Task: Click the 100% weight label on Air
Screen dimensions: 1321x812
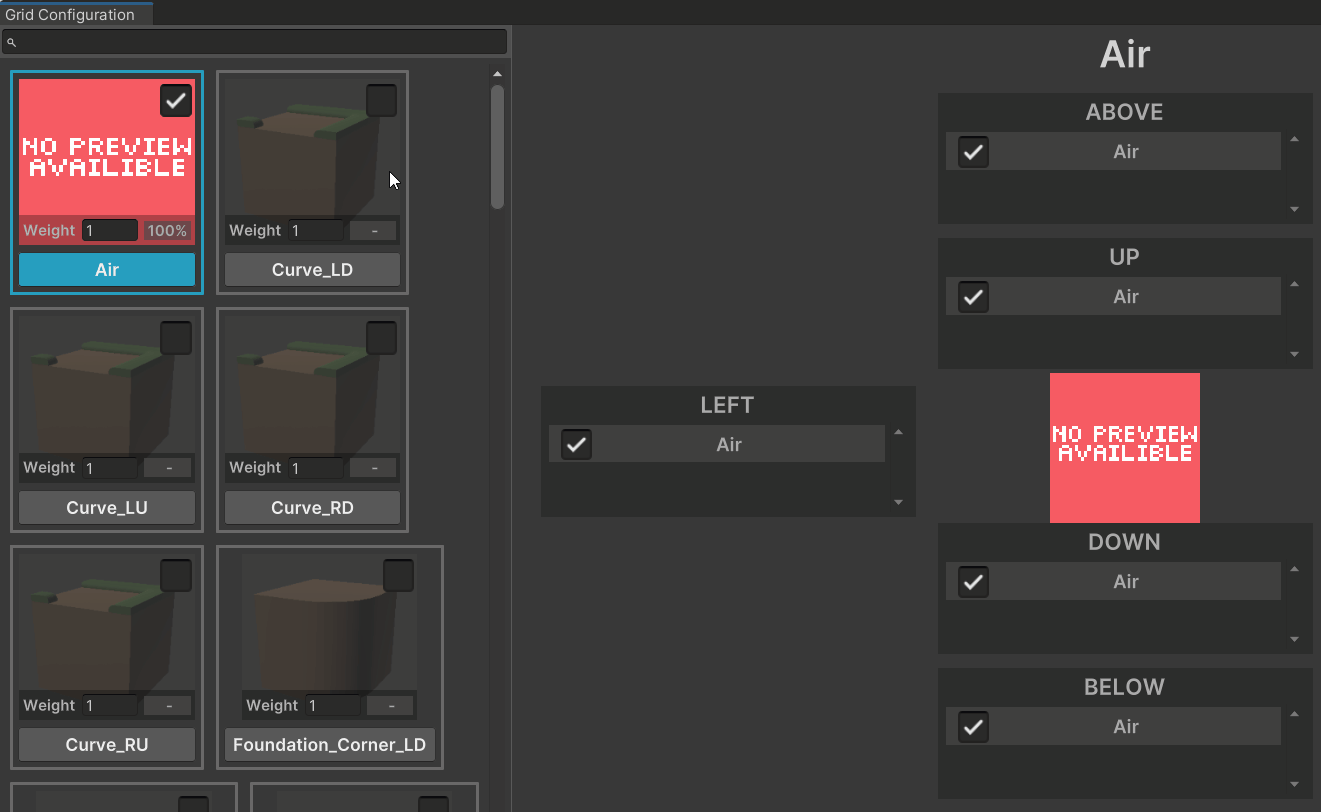Action: click(x=167, y=230)
